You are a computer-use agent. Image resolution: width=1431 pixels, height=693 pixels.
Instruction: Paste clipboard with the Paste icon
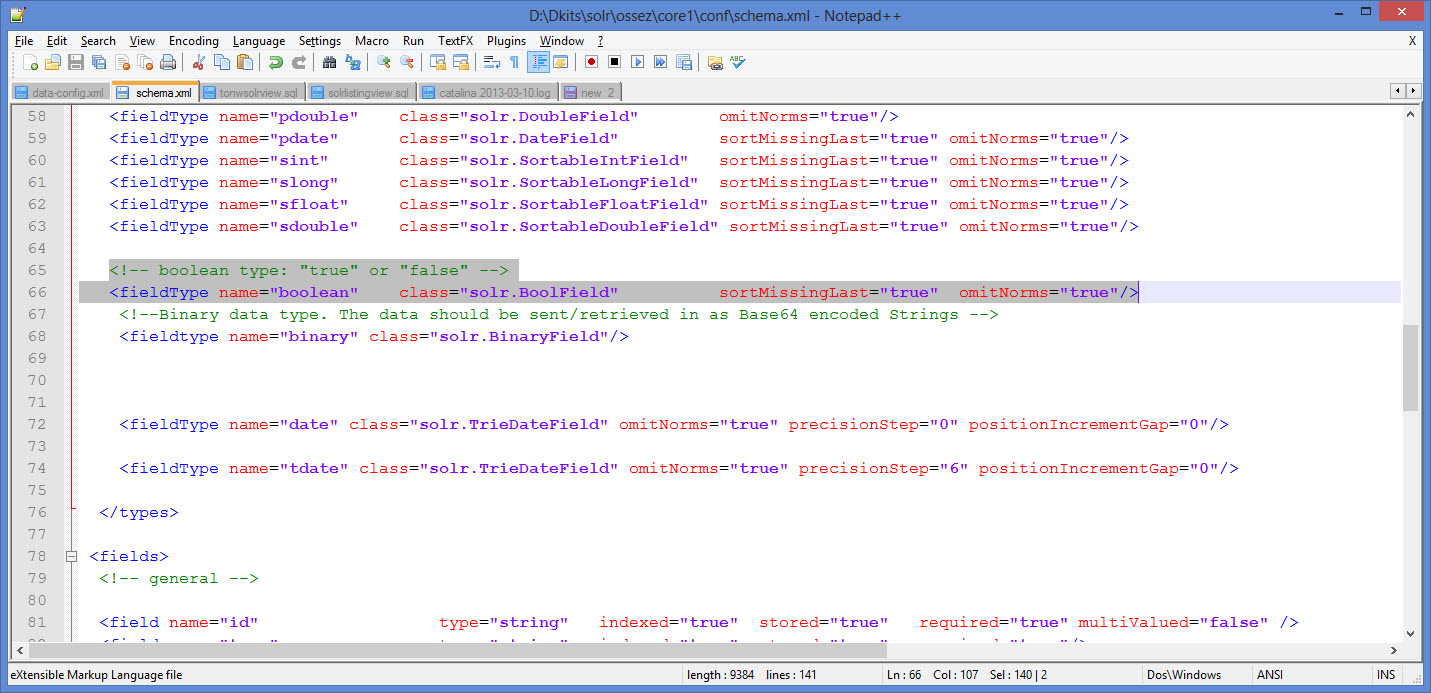click(244, 62)
